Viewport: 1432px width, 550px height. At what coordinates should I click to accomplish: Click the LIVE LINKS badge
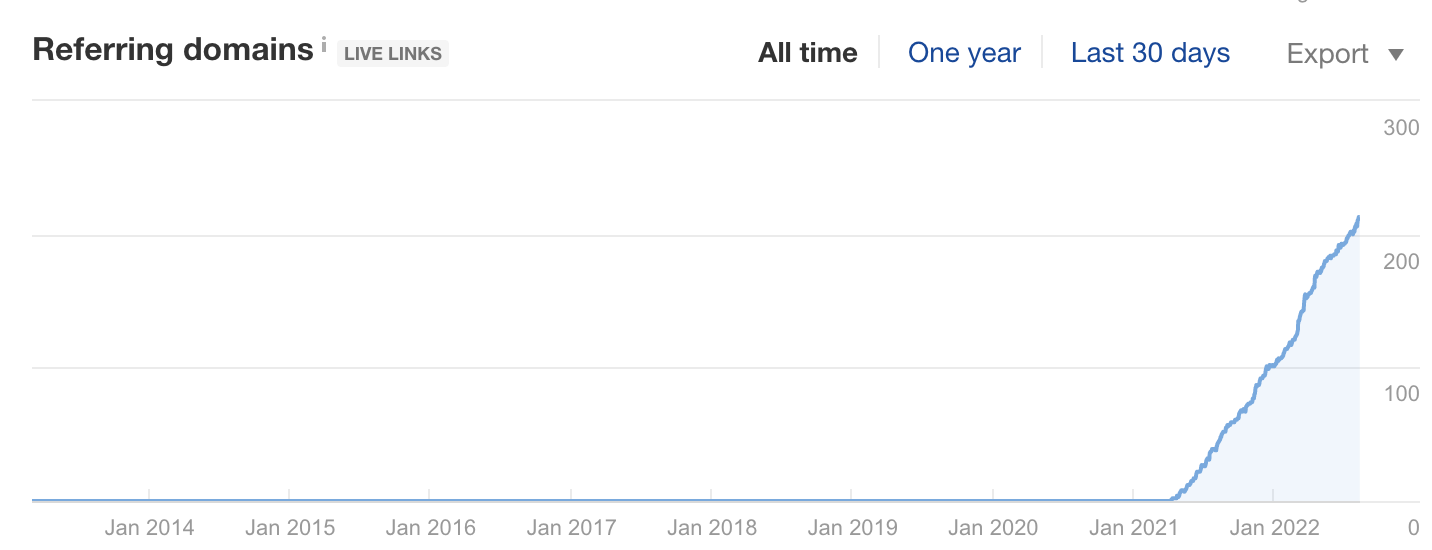pyautogui.click(x=393, y=54)
